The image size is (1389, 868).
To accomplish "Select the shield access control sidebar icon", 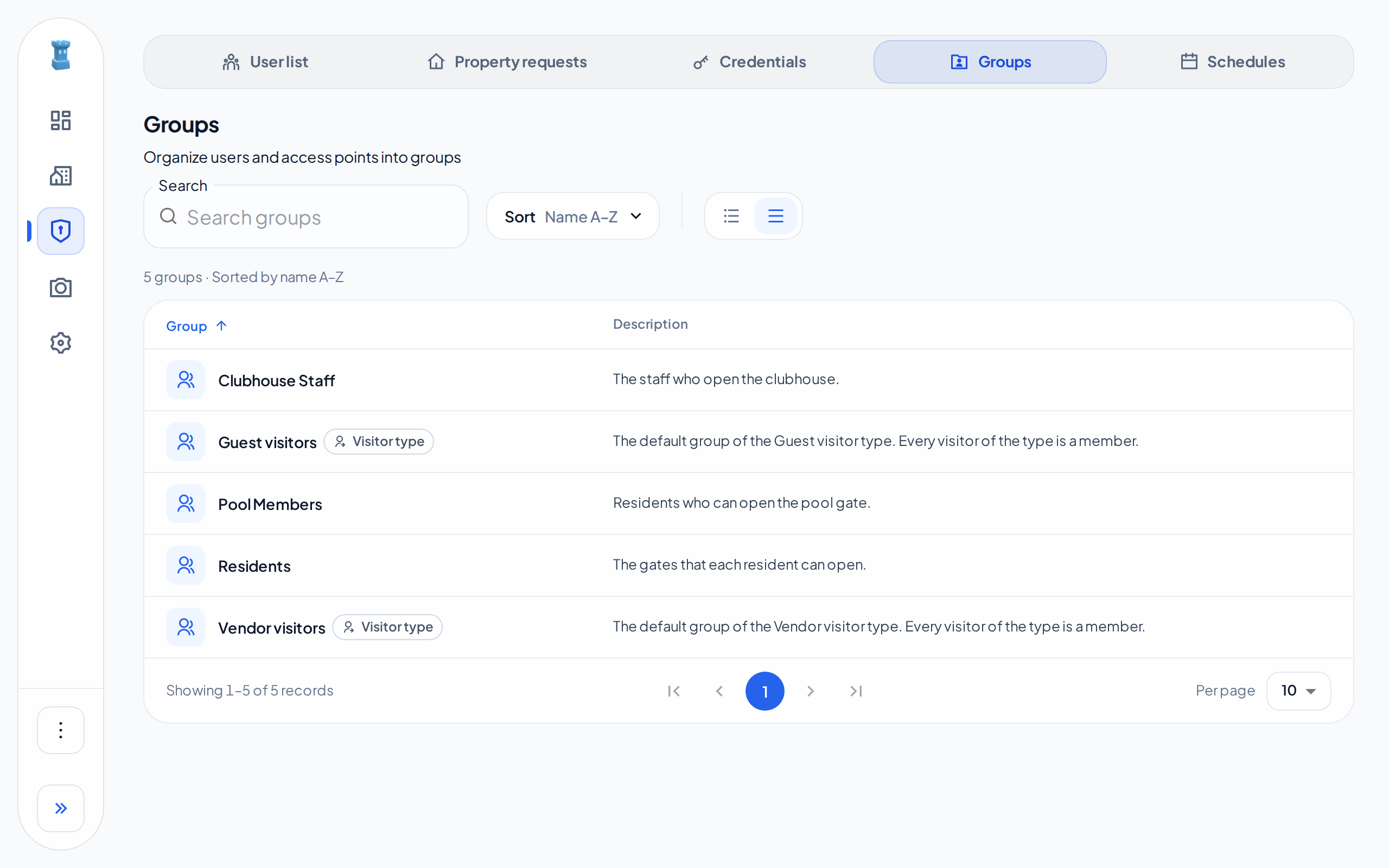I will click(x=61, y=231).
